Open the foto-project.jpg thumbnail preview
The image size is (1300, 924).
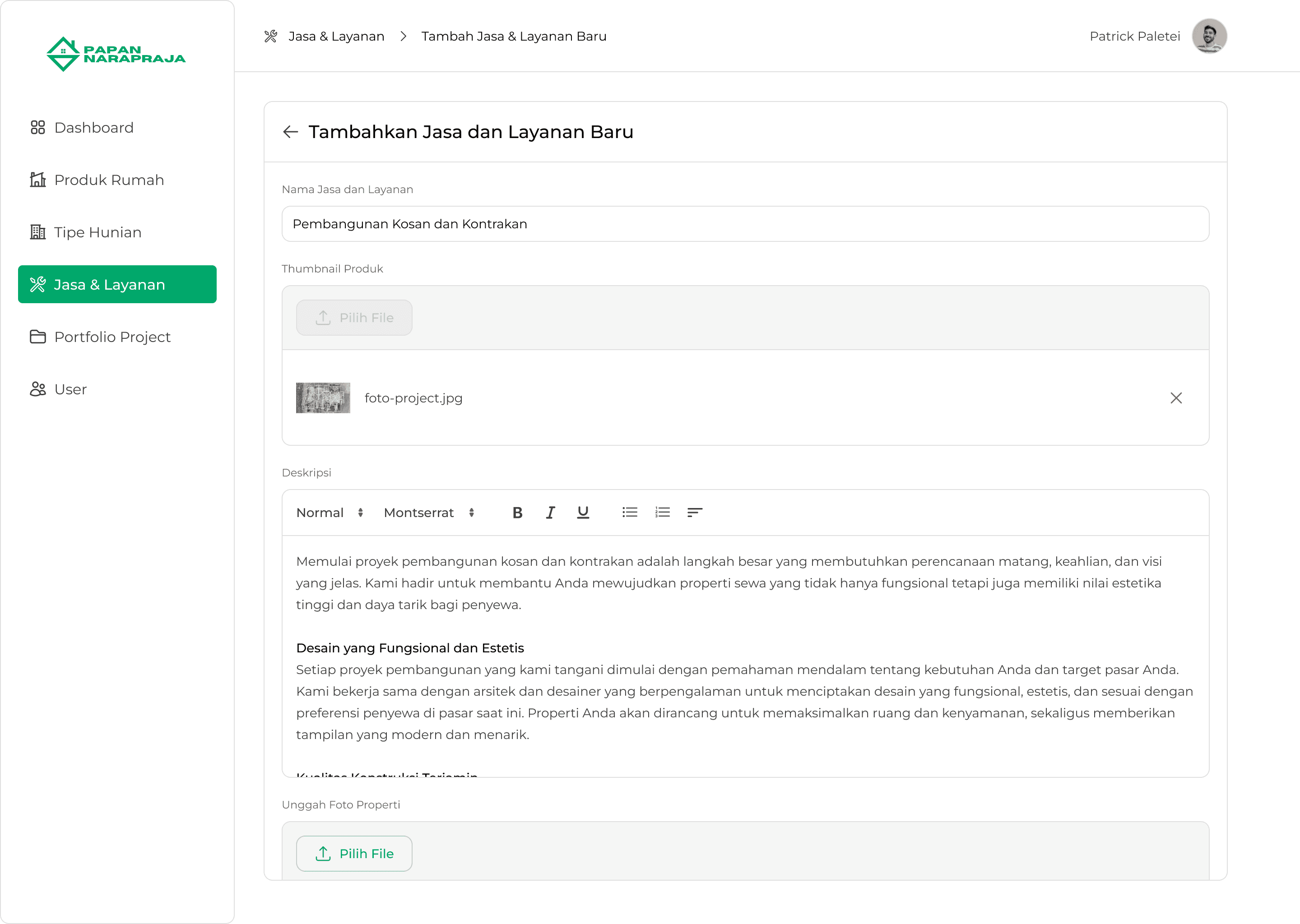[x=323, y=397]
